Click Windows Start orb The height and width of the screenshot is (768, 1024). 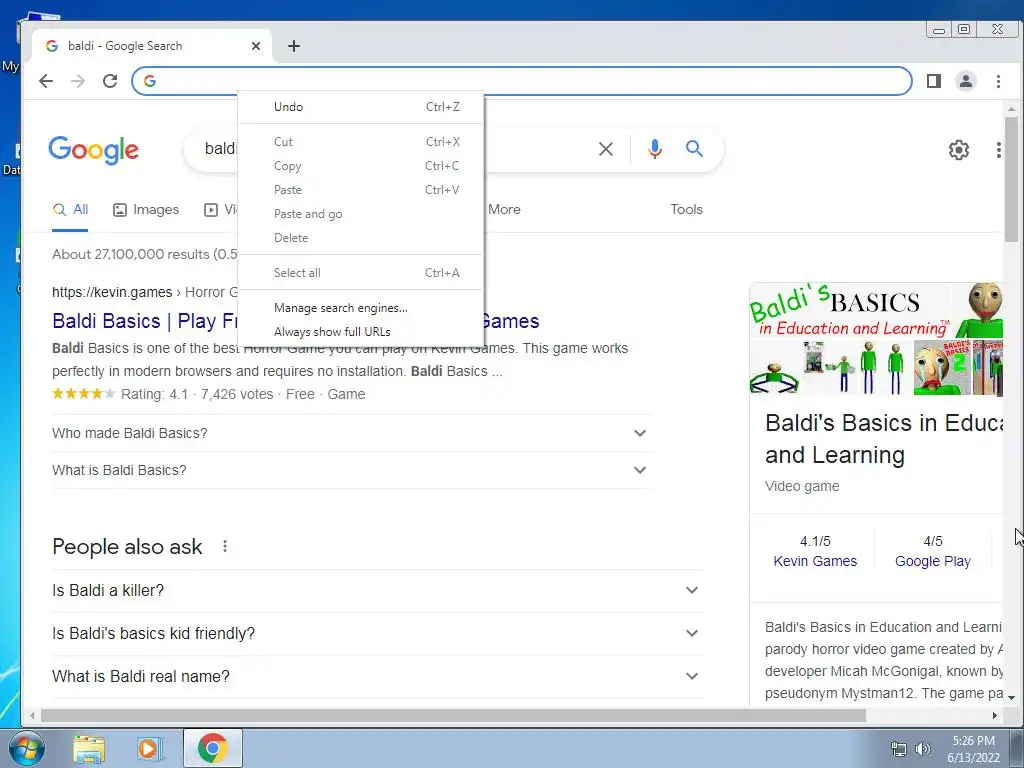26,748
